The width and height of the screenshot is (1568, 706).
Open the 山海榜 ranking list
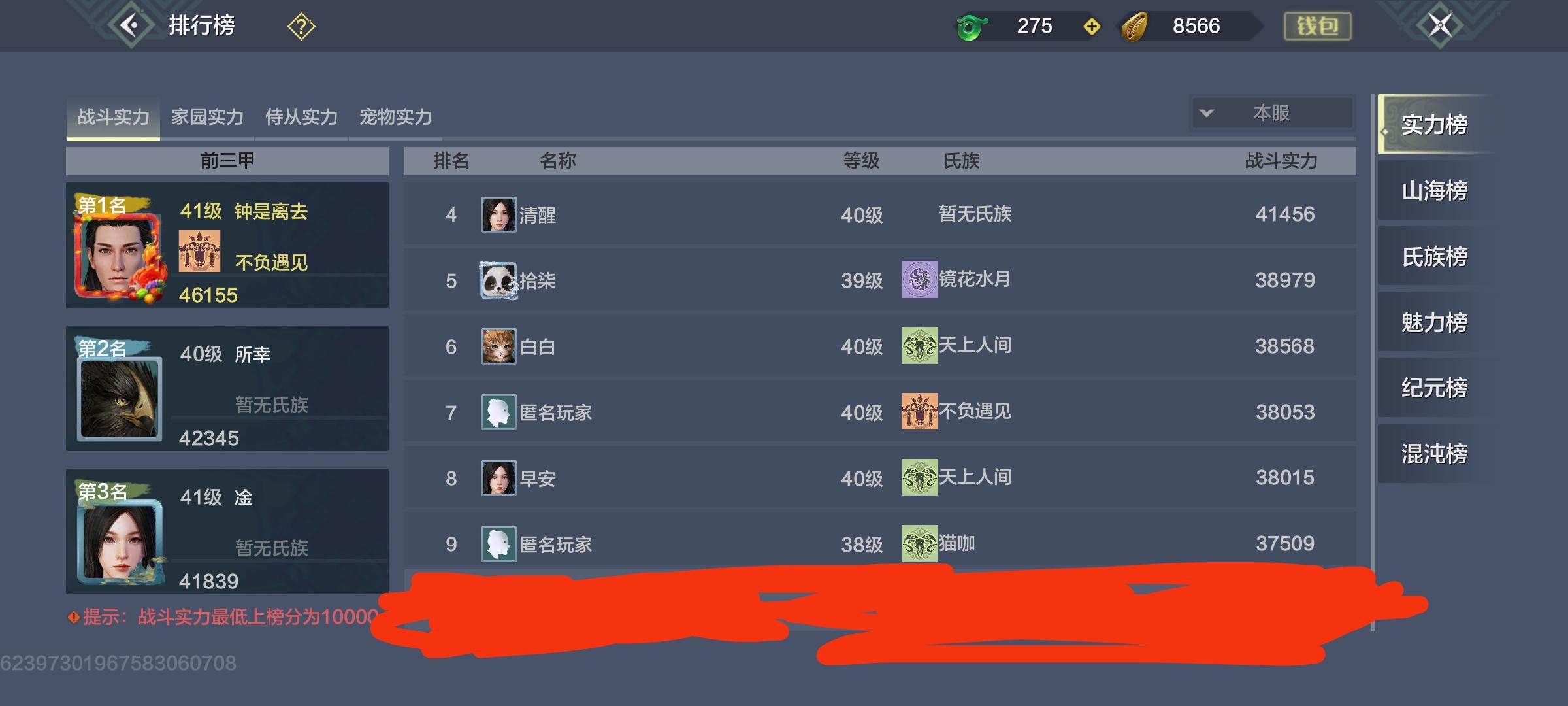point(1434,190)
